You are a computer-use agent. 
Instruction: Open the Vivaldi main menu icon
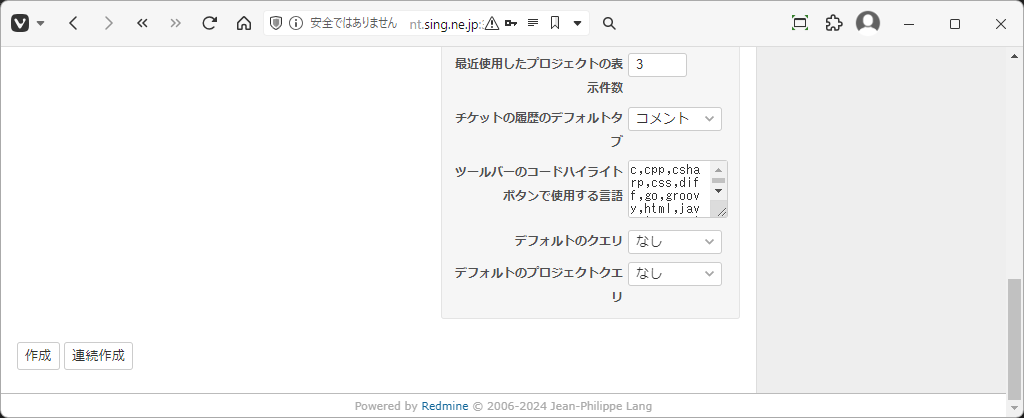coord(20,24)
